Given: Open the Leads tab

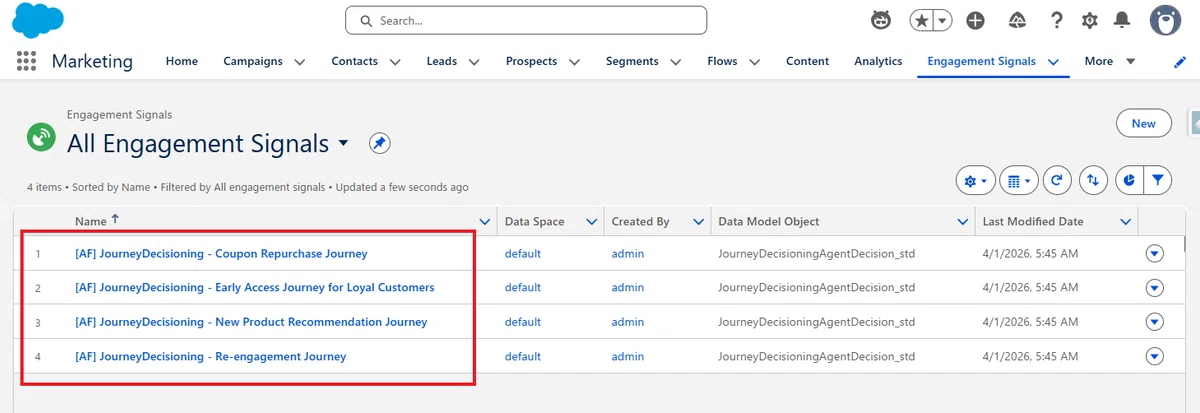Looking at the screenshot, I should click(442, 61).
